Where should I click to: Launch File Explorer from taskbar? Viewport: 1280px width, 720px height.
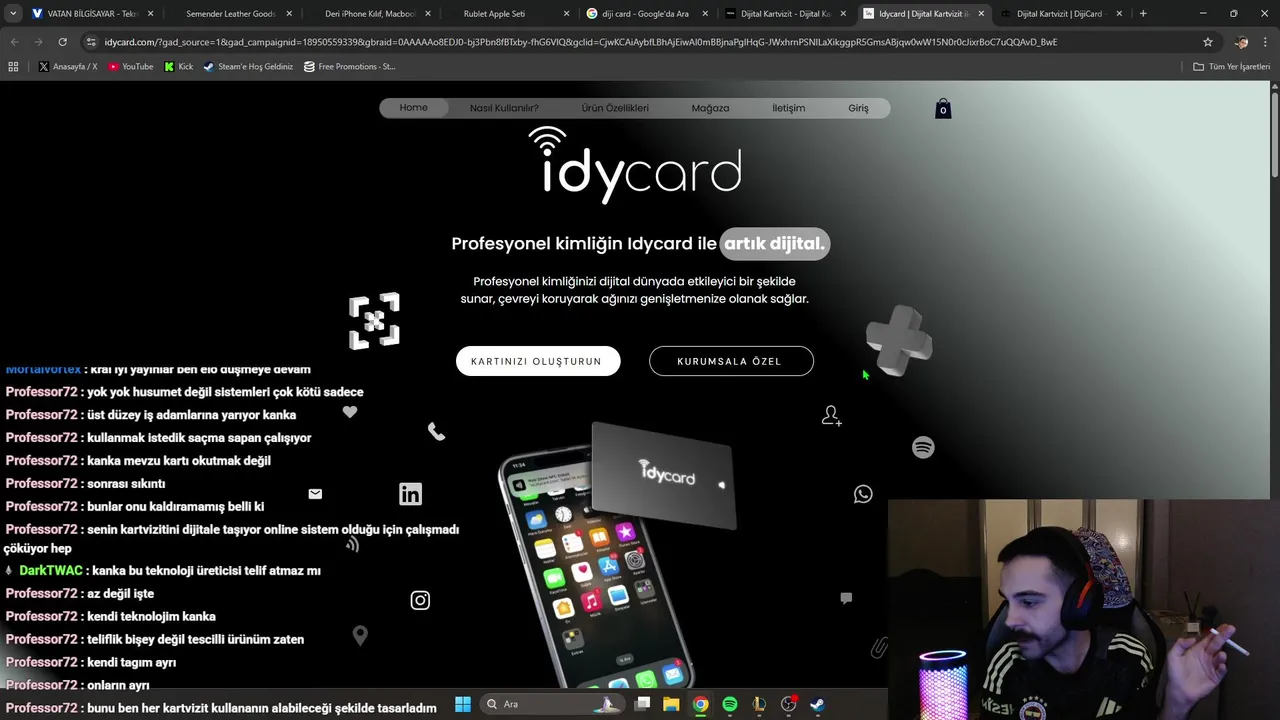tap(671, 704)
